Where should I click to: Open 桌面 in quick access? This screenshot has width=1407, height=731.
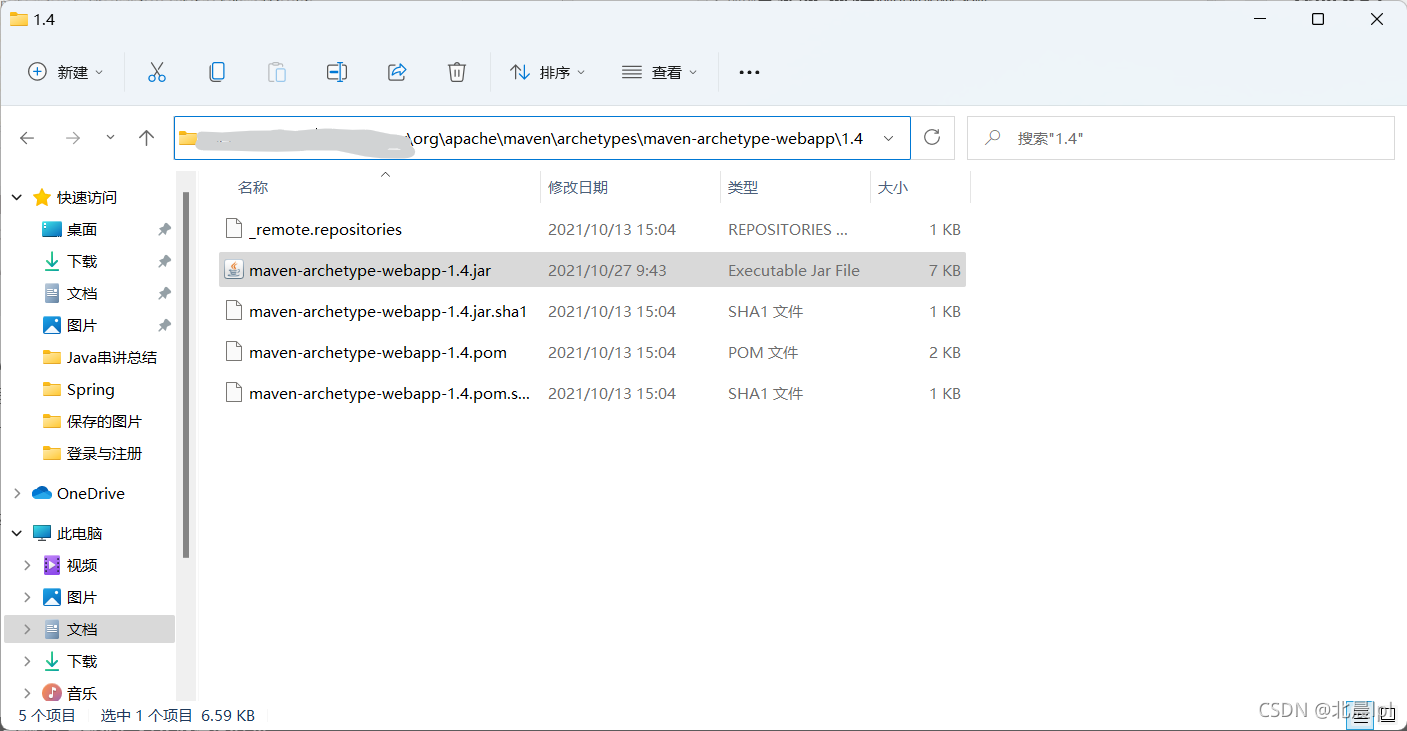(82, 229)
